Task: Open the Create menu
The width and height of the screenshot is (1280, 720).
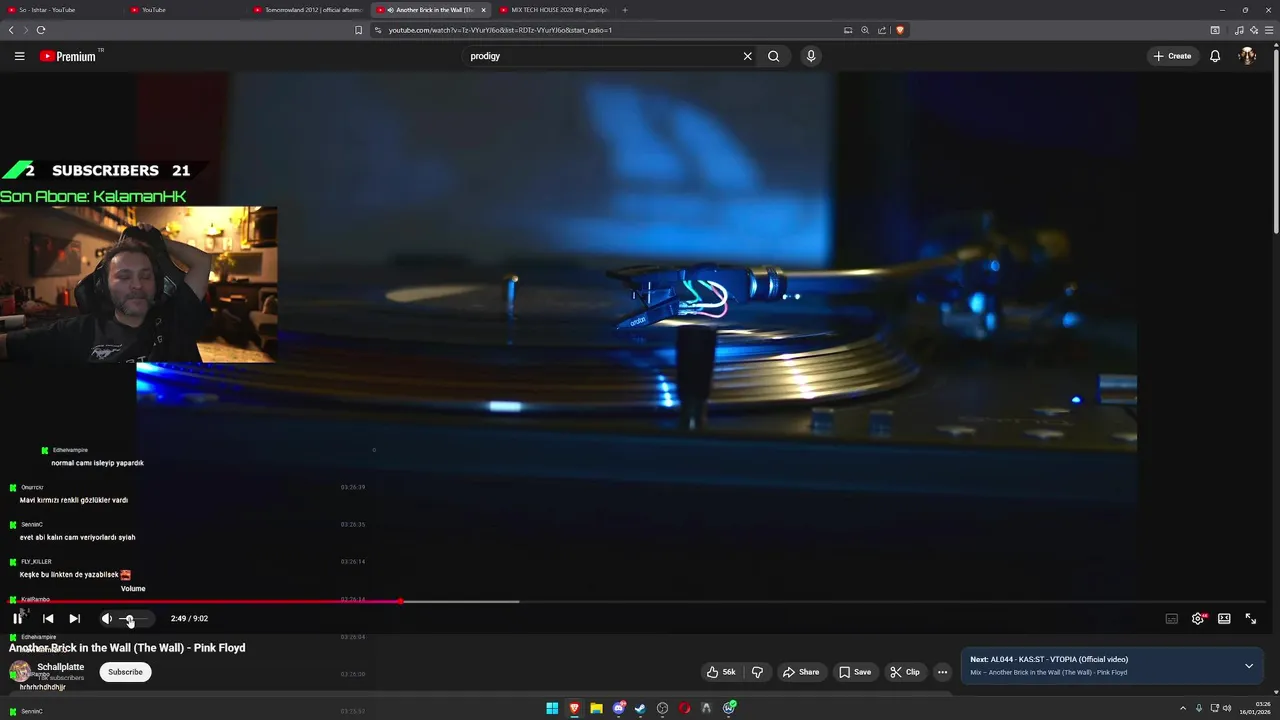Action: pos(1172,56)
